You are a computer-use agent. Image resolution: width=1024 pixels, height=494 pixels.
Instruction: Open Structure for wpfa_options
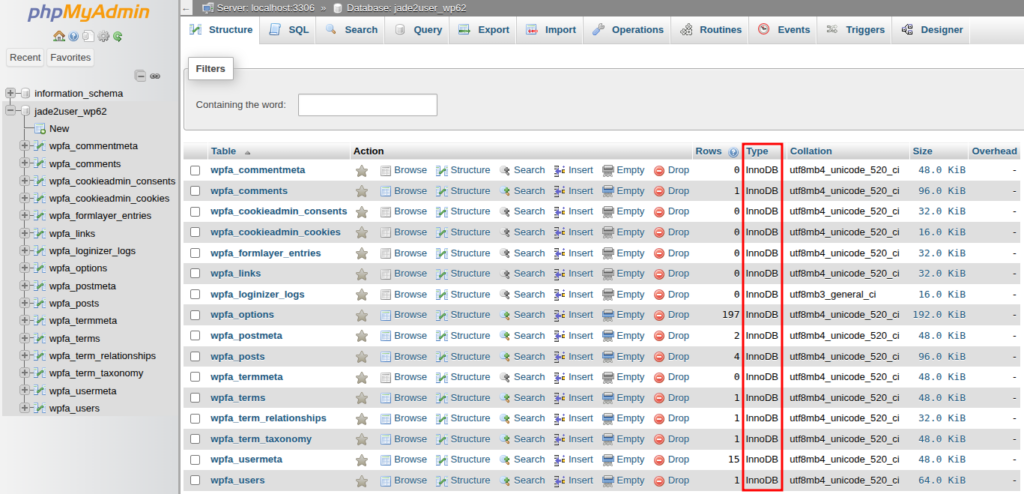click(463, 315)
